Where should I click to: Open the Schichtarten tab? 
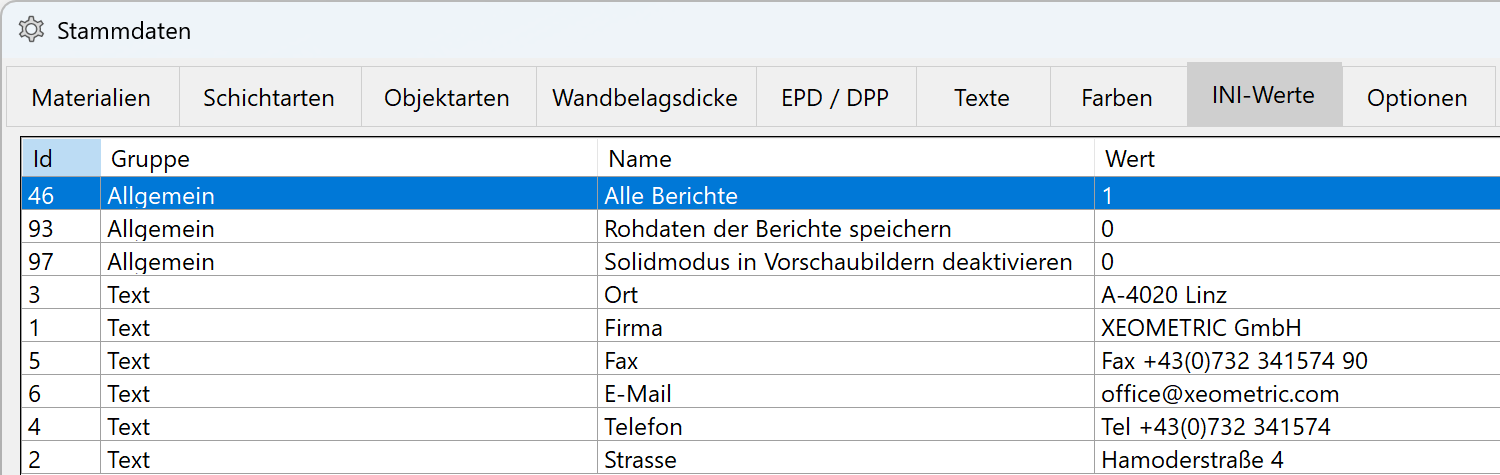point(269,97)
